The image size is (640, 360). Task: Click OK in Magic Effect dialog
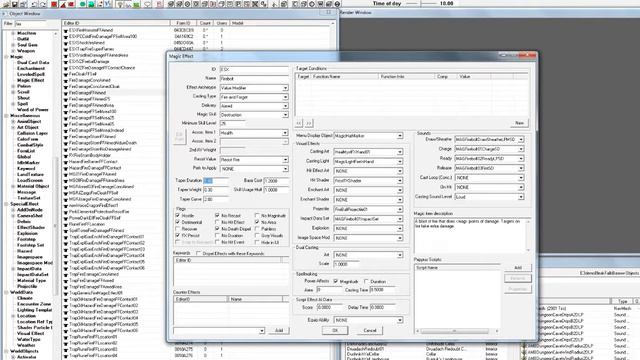tap(335, 330)
